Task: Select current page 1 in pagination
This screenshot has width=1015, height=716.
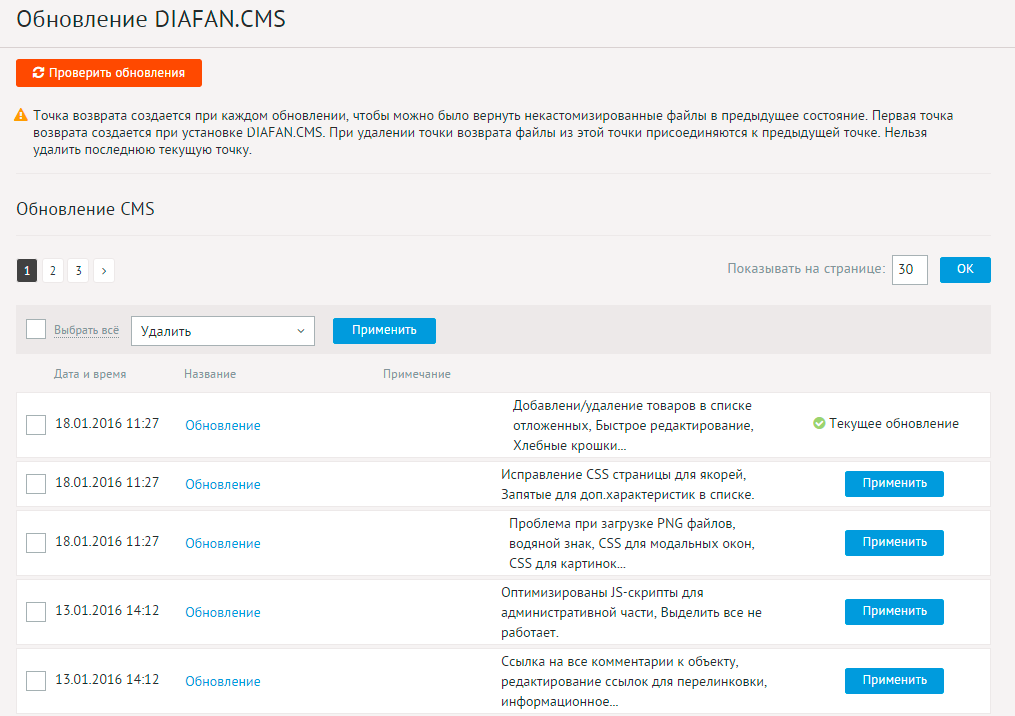Action: click(x=27, y=271)
